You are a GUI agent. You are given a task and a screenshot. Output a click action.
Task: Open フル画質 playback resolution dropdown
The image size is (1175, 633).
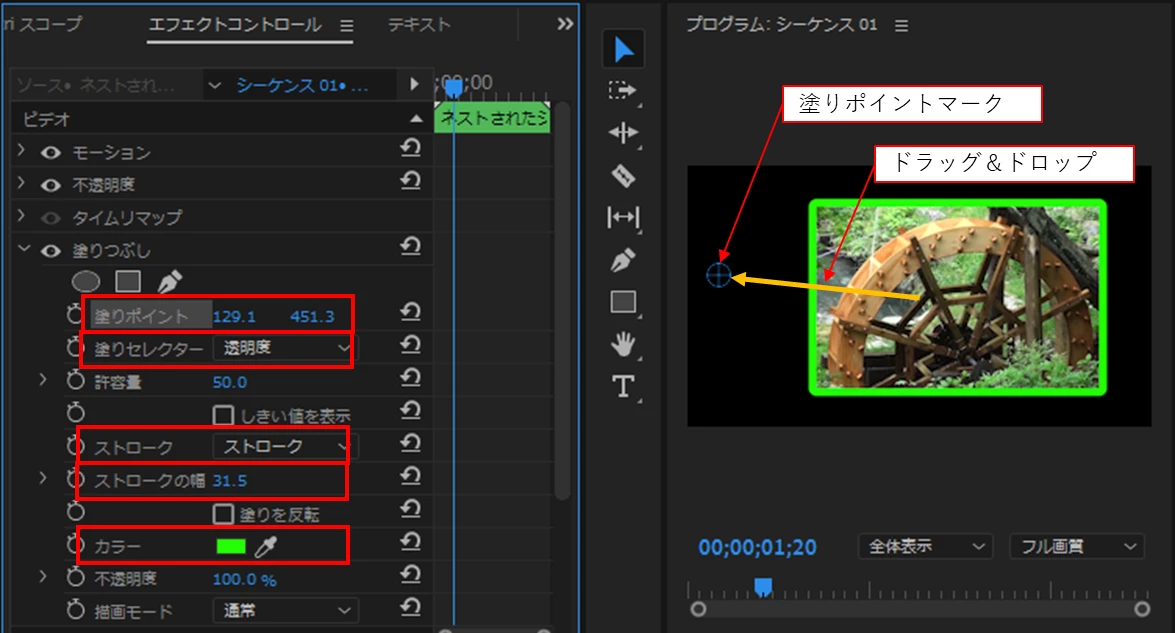tap(1077, 547)
